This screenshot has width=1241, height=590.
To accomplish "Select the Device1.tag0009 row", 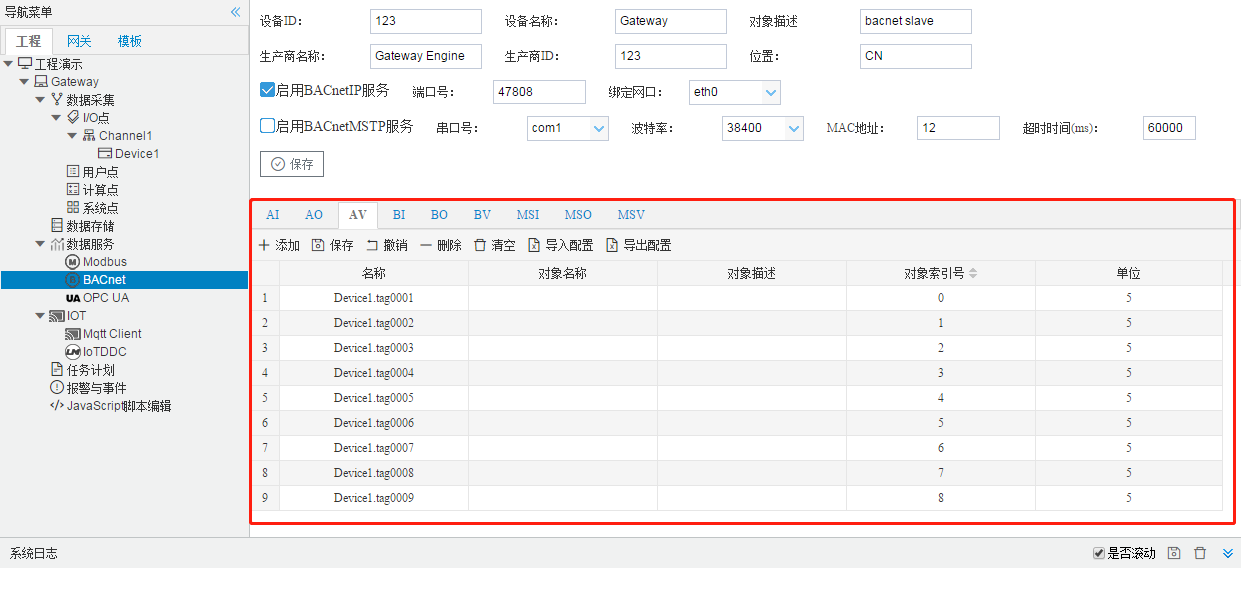I will pyautogui.click(x=737, y=498).
